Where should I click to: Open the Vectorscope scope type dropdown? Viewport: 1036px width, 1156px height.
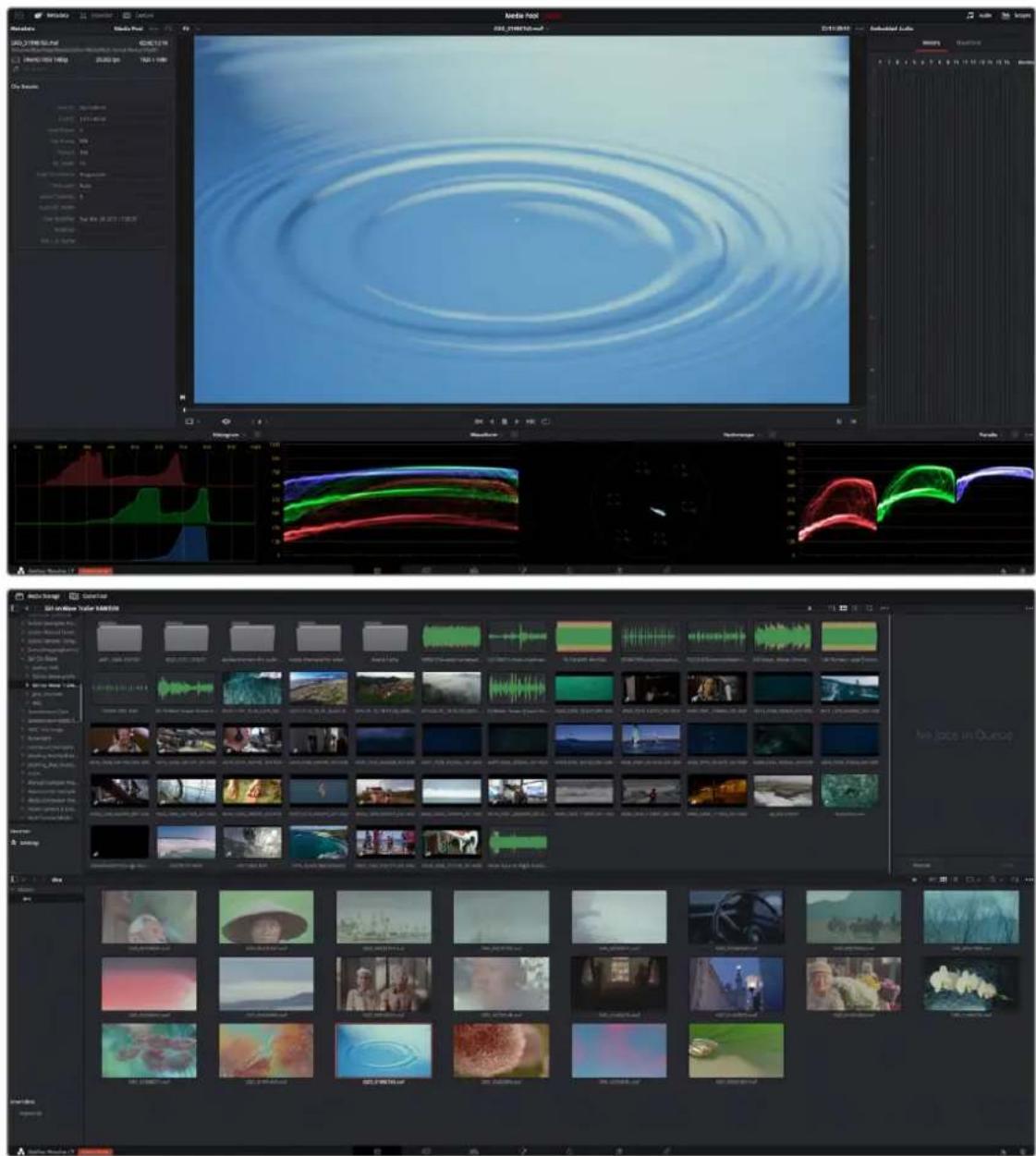tap(744, 434)
